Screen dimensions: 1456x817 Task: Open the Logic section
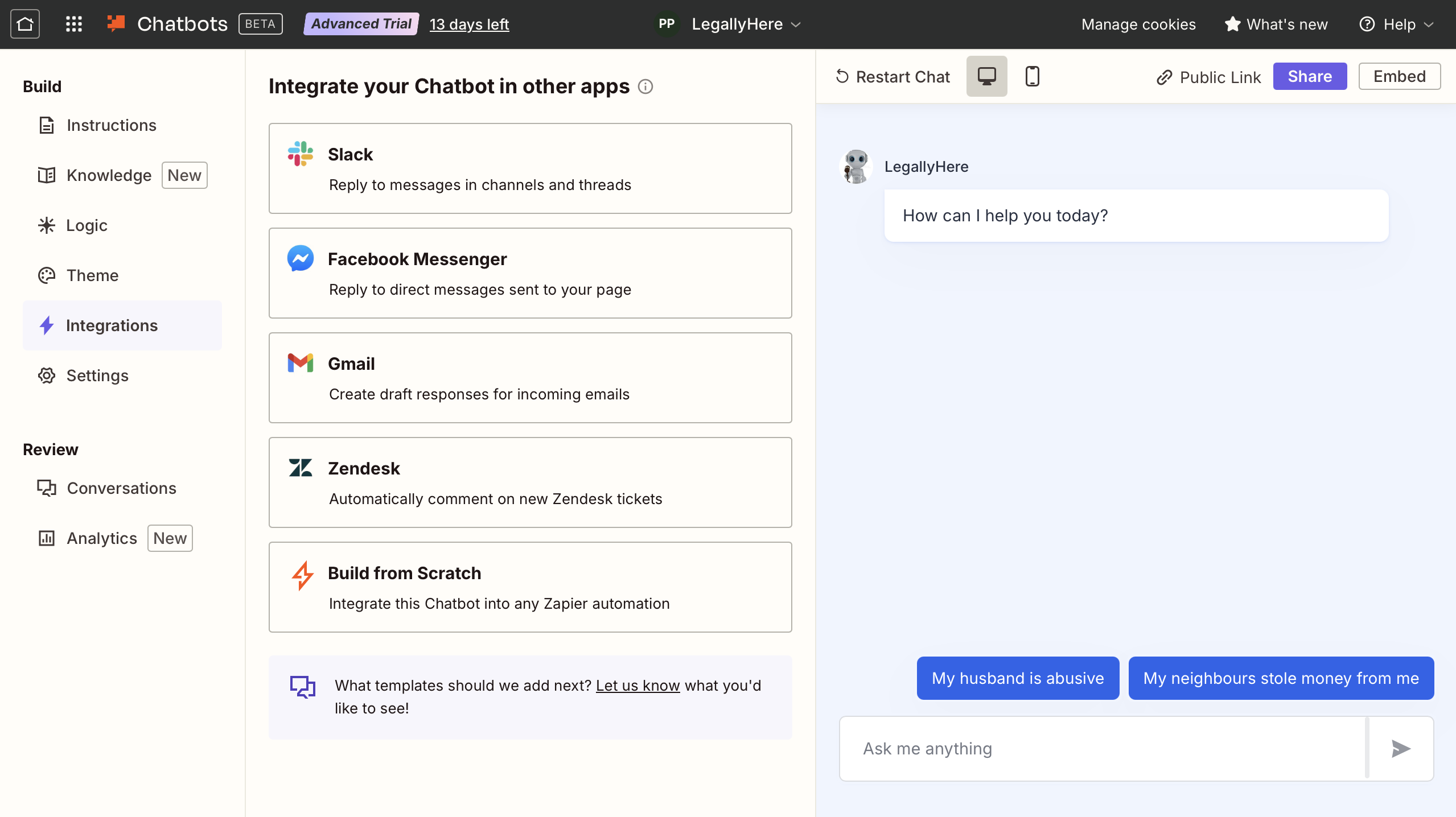[x=122, y=225]
